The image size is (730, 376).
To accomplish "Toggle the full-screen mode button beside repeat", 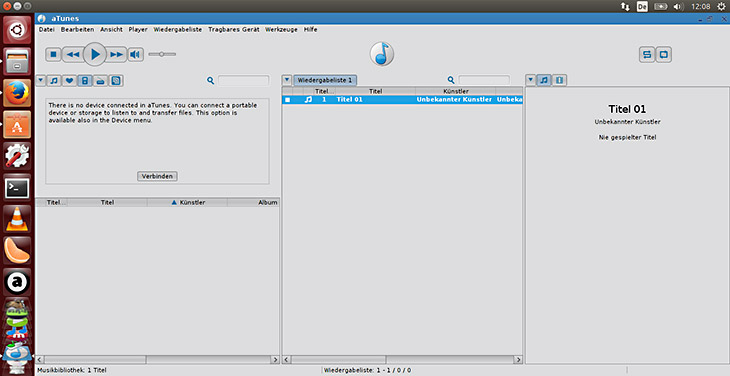I will (x=664, y=54).
